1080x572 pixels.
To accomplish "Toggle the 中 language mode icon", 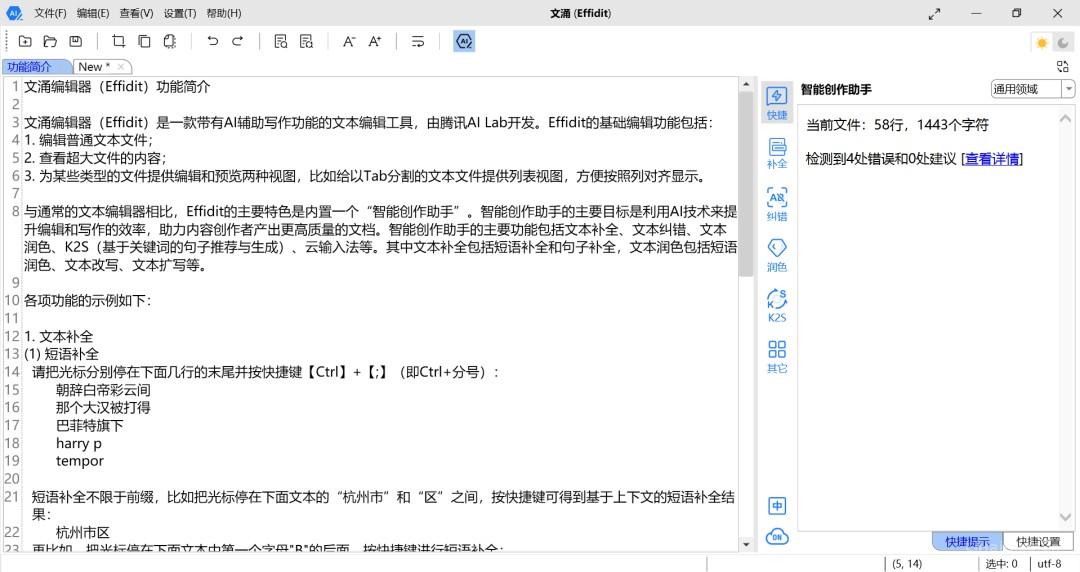I will click(x=777, y=506).
